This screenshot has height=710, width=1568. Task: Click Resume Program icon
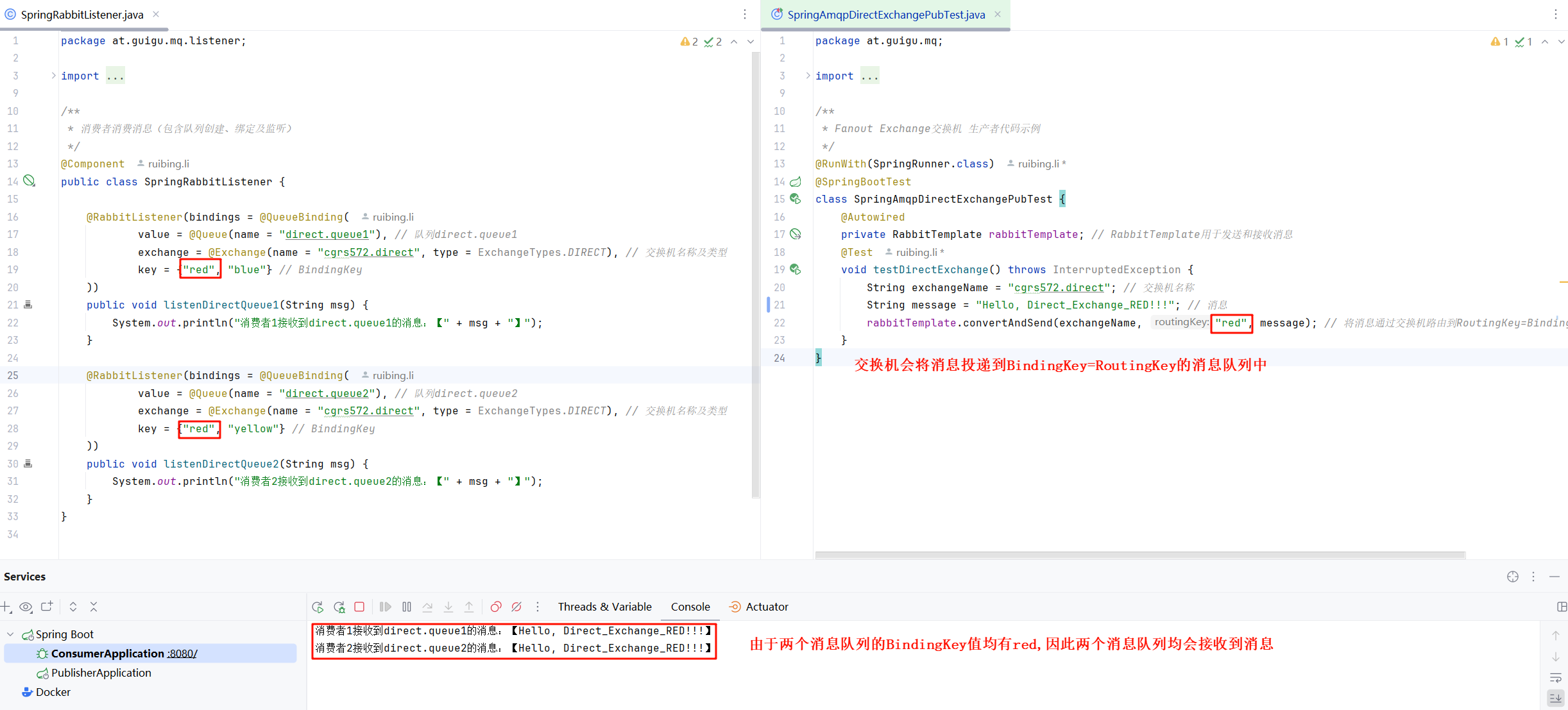385,607
